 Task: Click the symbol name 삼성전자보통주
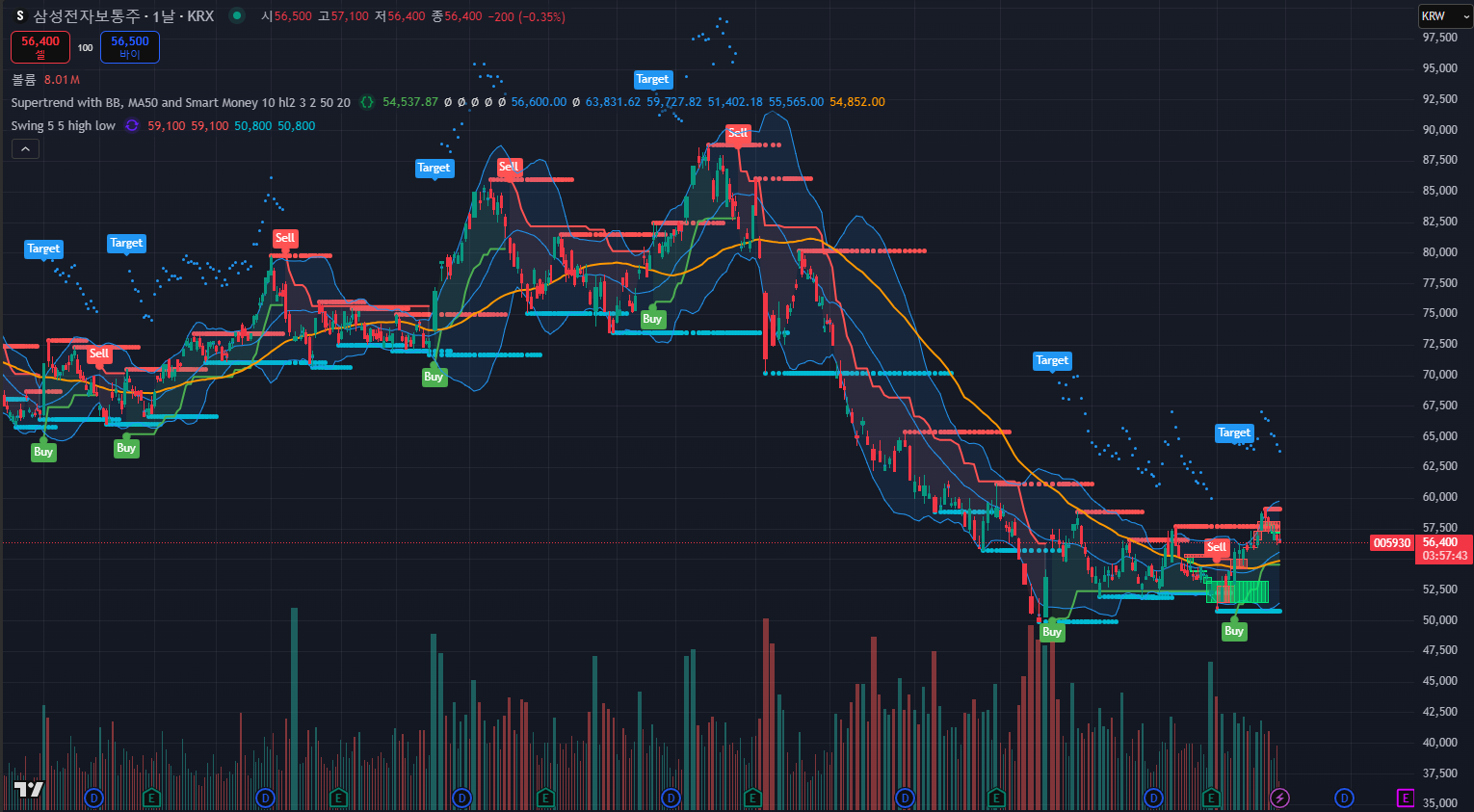[87, 16]
